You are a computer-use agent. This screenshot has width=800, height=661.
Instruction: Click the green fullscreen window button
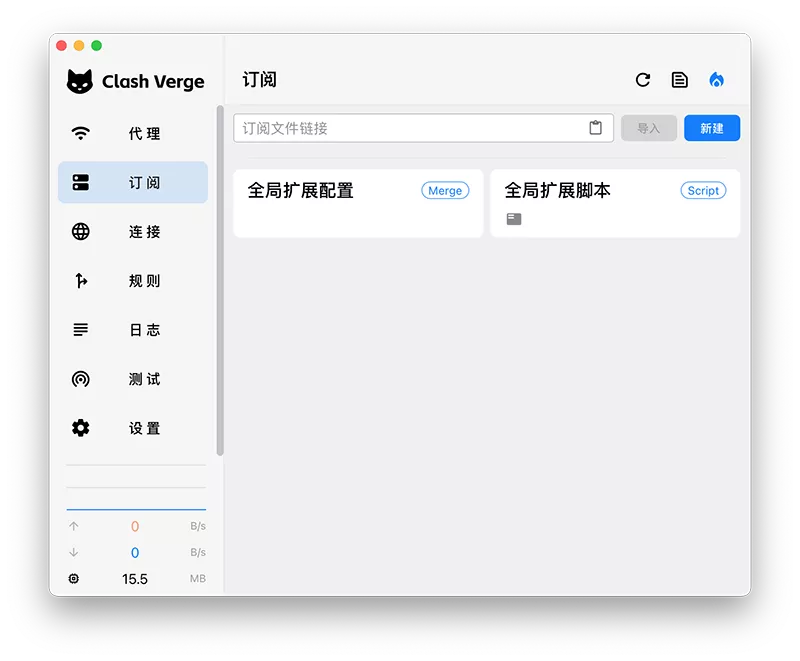[x=96, y=45]
